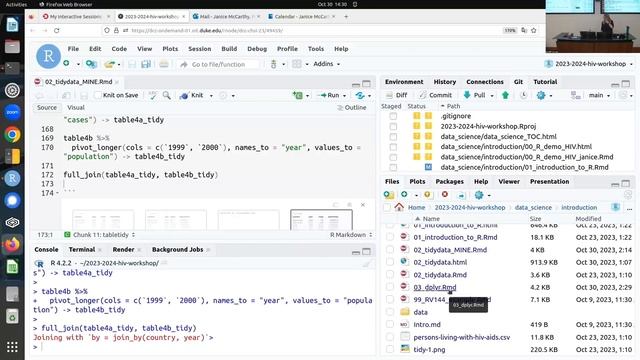Stage 2023-2024-hiv-workshop.Rproj checkbox
The height and width of the screenshot is (360, 640).
click(393, 127)
